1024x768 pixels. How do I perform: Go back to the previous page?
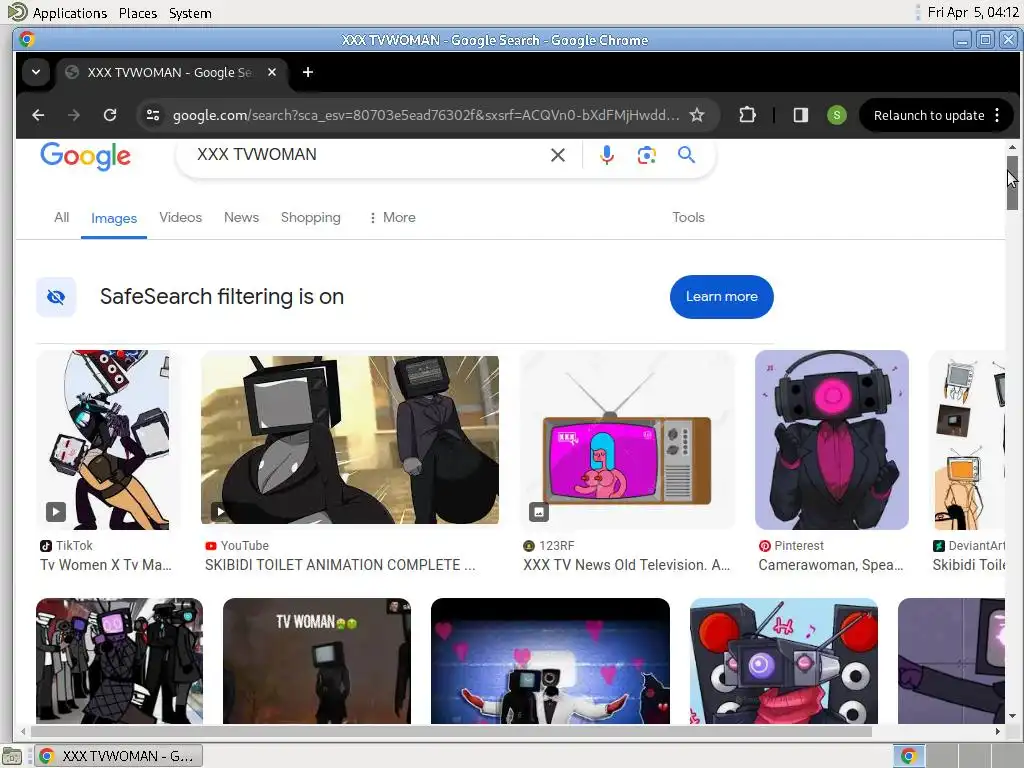point(38,116)
